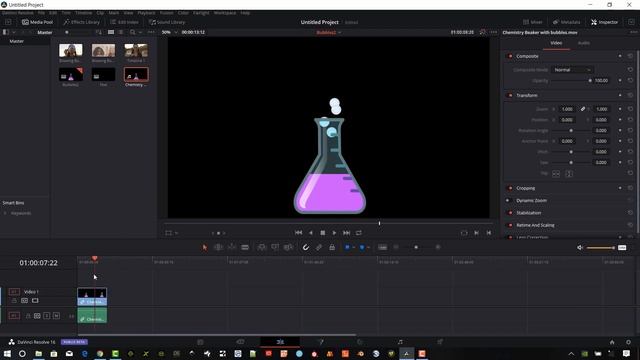Click the viewer scrubber playhead
Viewport: 640px width, 360px height.
pyautogui.click(x=379, y=223)
